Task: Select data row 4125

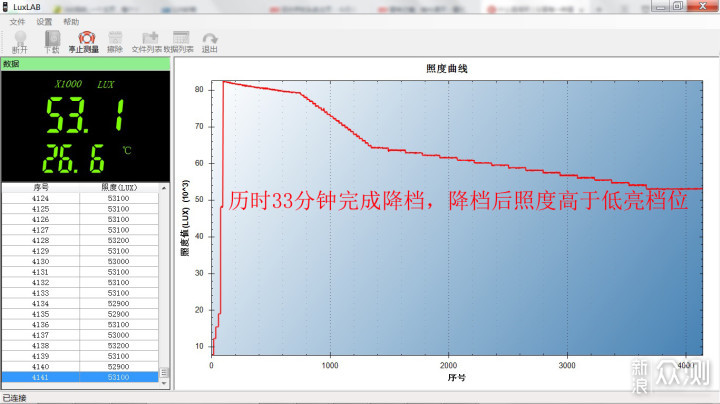Action: pyautogui.click(x=80, y=209)
